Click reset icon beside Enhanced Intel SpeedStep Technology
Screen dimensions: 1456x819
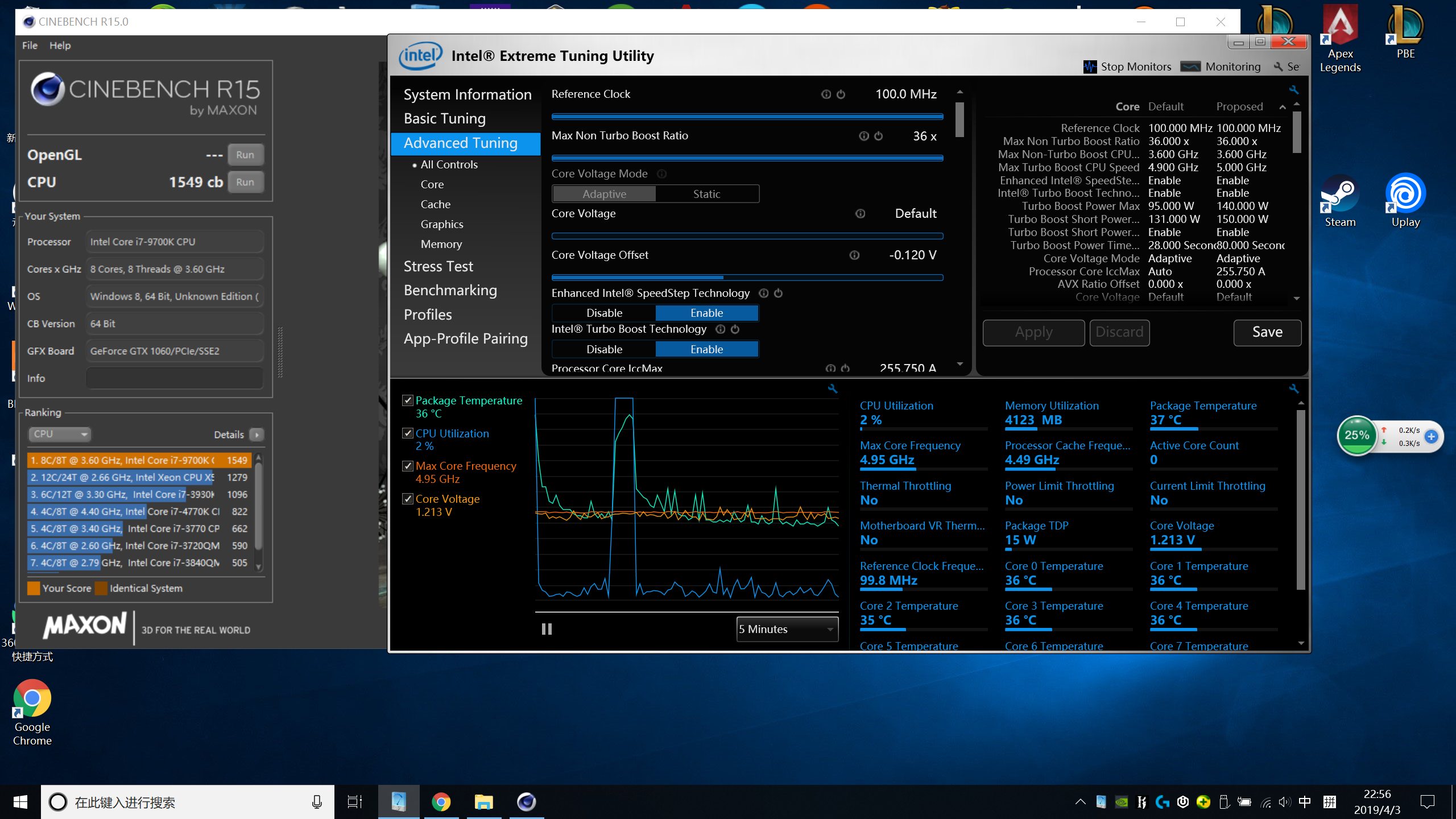click(779, 293)
